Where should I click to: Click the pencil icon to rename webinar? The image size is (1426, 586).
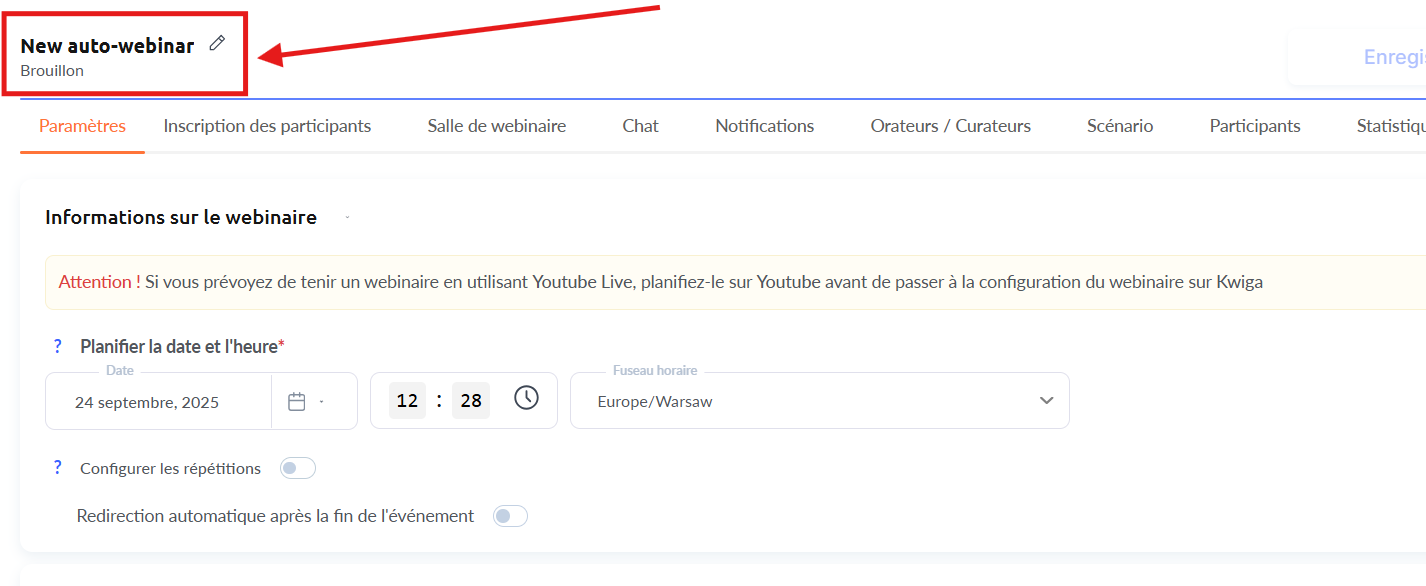tap(217, 43)
